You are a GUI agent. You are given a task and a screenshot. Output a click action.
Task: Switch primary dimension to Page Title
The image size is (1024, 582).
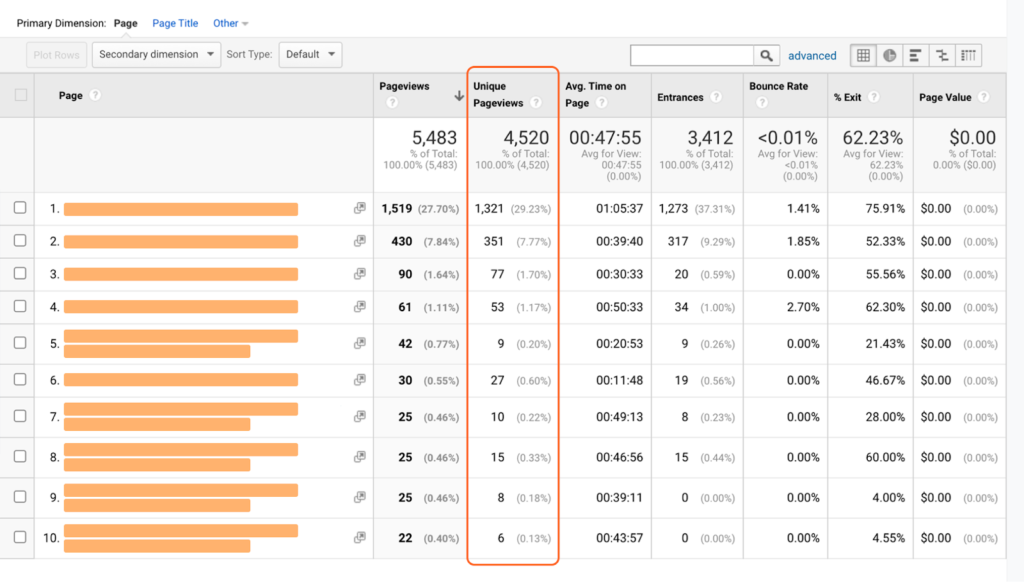pyautogui.click(x=175, y=23)
